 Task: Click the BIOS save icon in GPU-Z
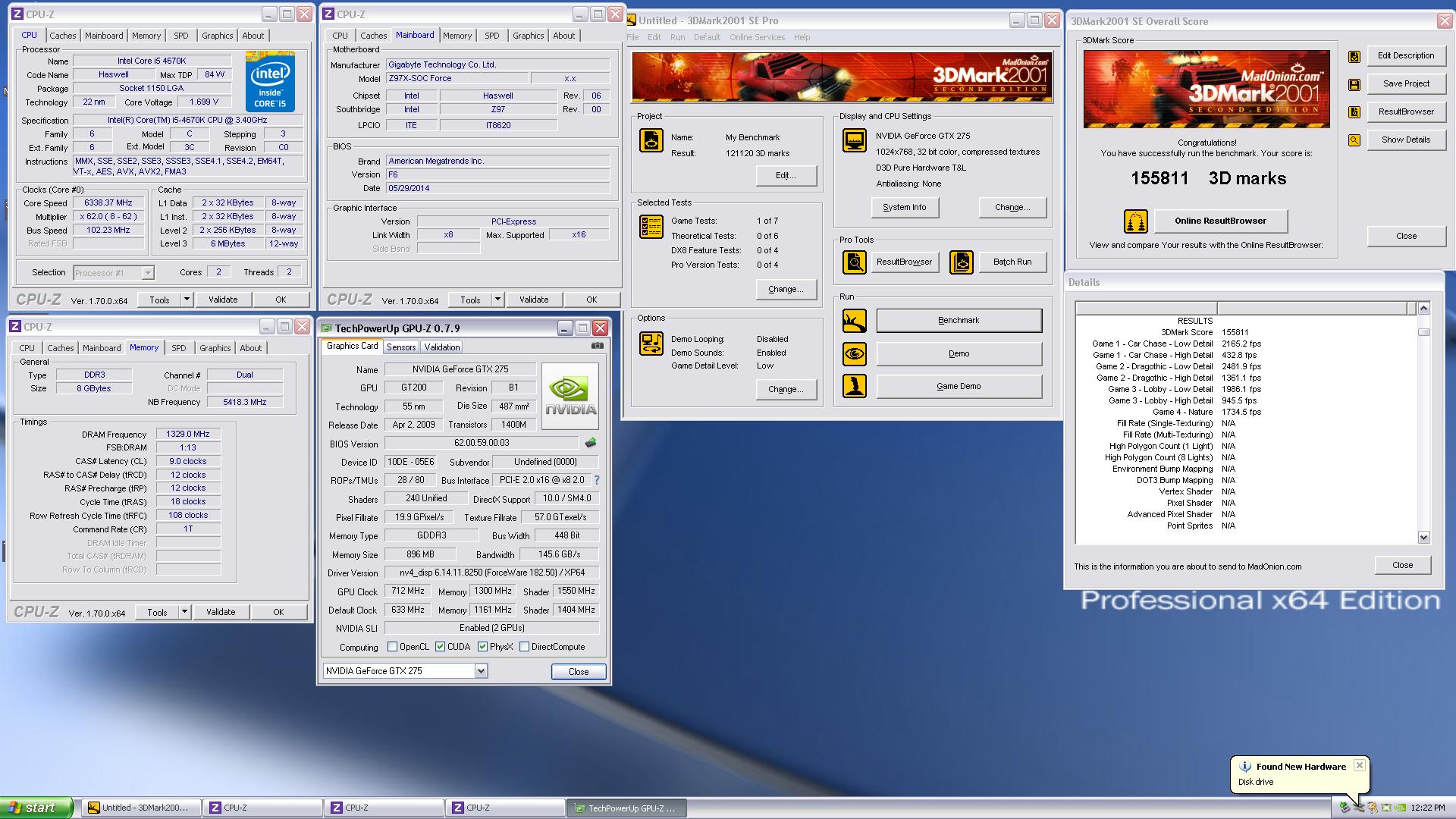click(x=591, y=443)
